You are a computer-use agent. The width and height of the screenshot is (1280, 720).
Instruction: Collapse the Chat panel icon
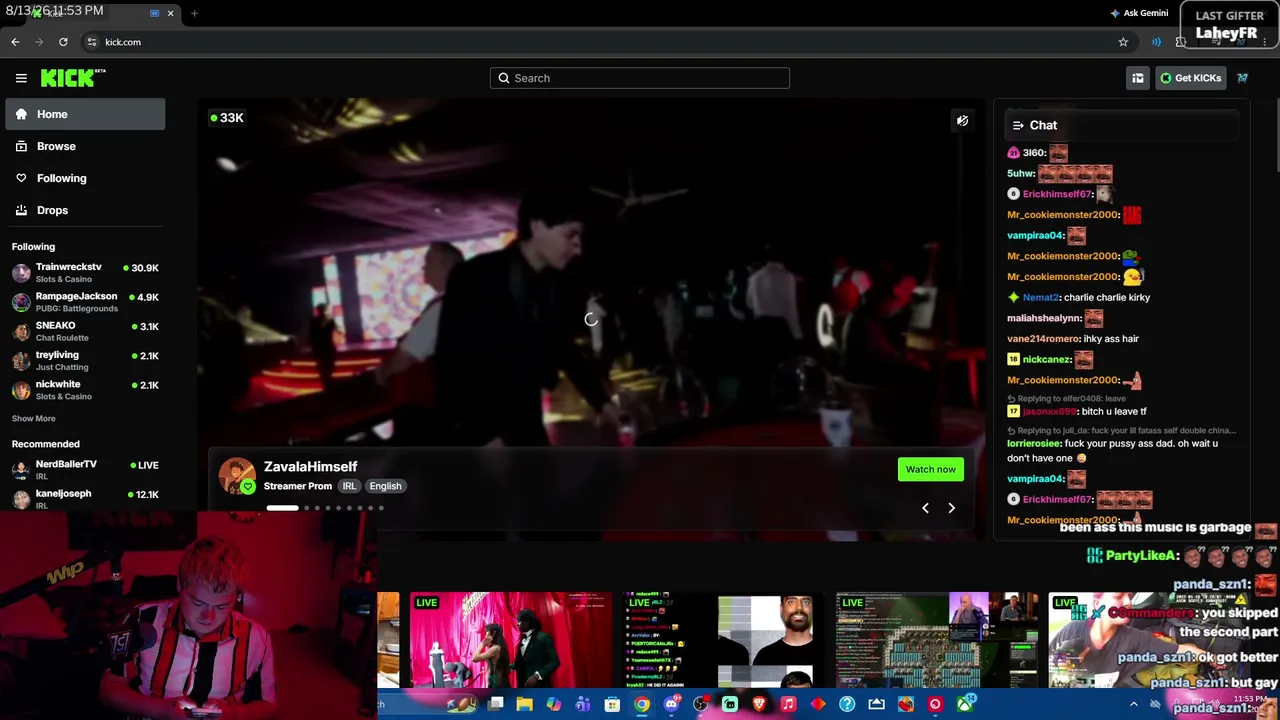pos(1018,125)
